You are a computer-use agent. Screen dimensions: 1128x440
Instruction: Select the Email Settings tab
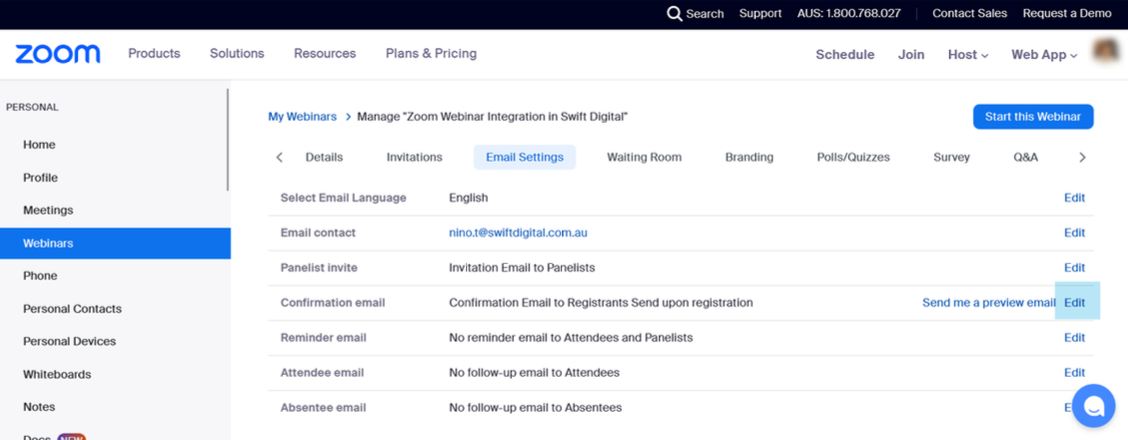click(524, 157)
